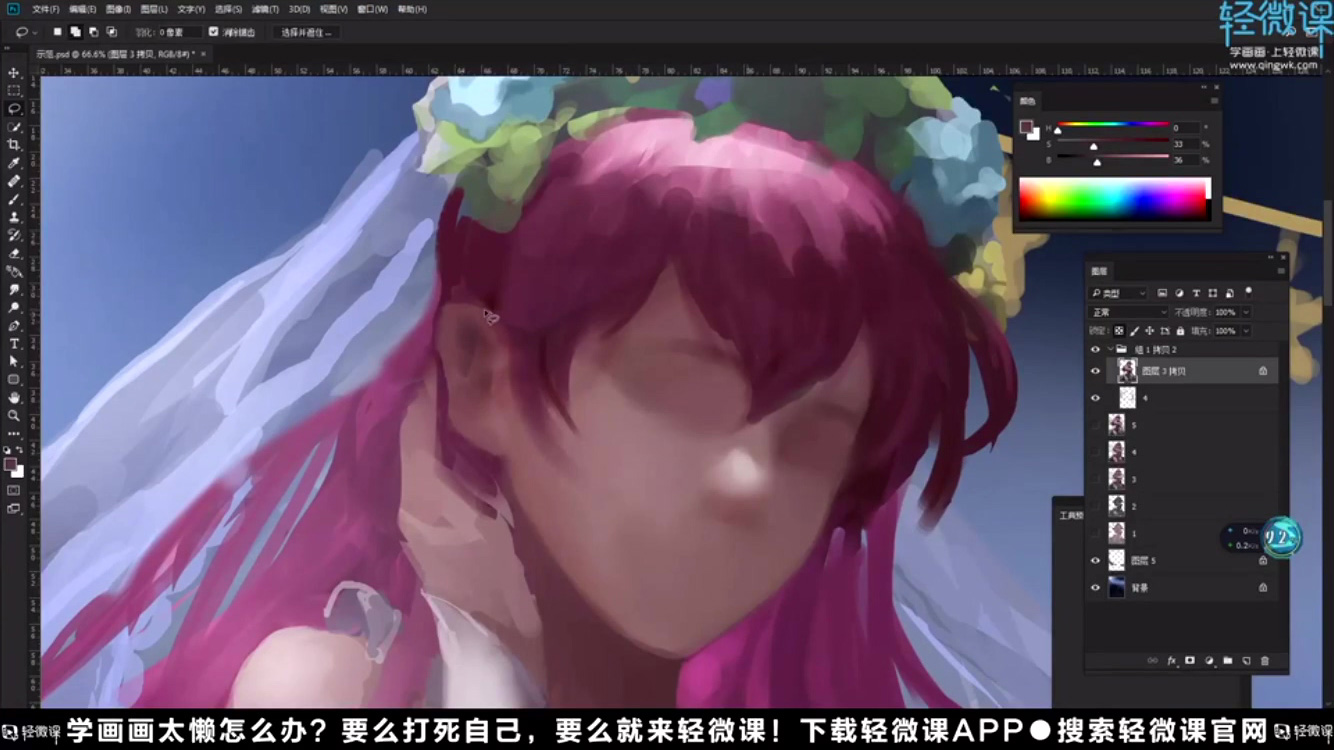Collapse the 组 1 拷贝 2 group arrow
The image size is (1334, 750).
[x=1110, y=350]
